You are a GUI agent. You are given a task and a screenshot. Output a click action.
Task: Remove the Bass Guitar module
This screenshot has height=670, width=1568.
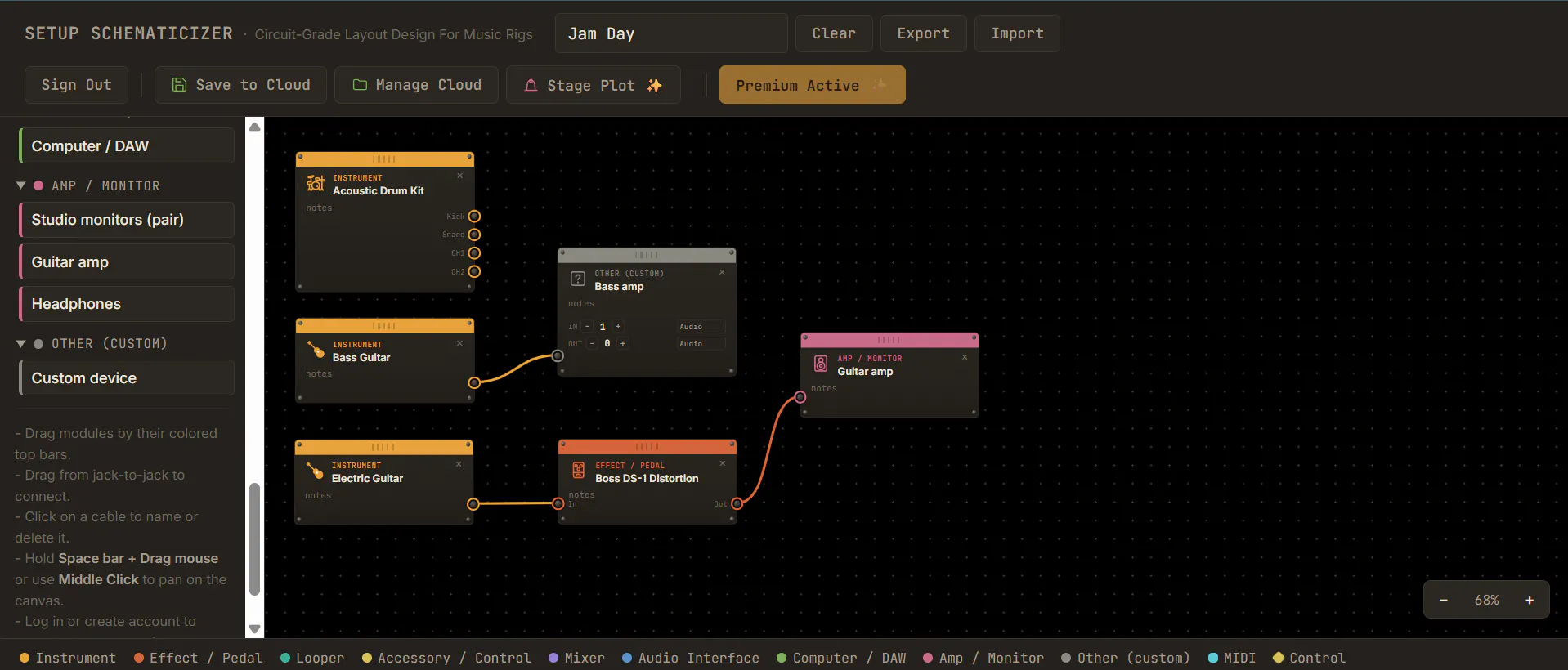pyautogui.click(x=460, y=343)
